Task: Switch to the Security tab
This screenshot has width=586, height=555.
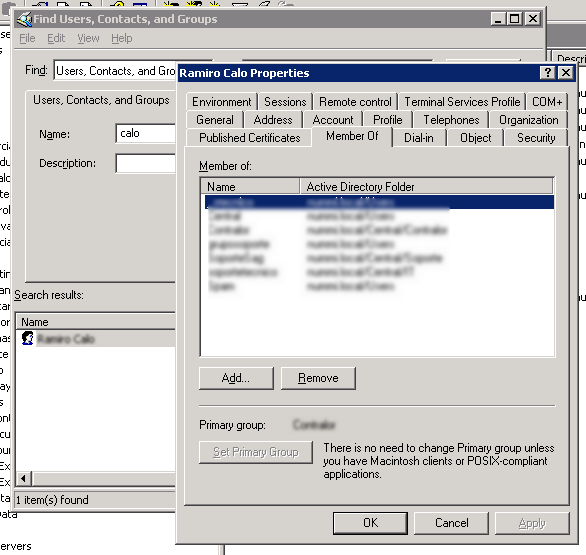Action: coord(536,138)
